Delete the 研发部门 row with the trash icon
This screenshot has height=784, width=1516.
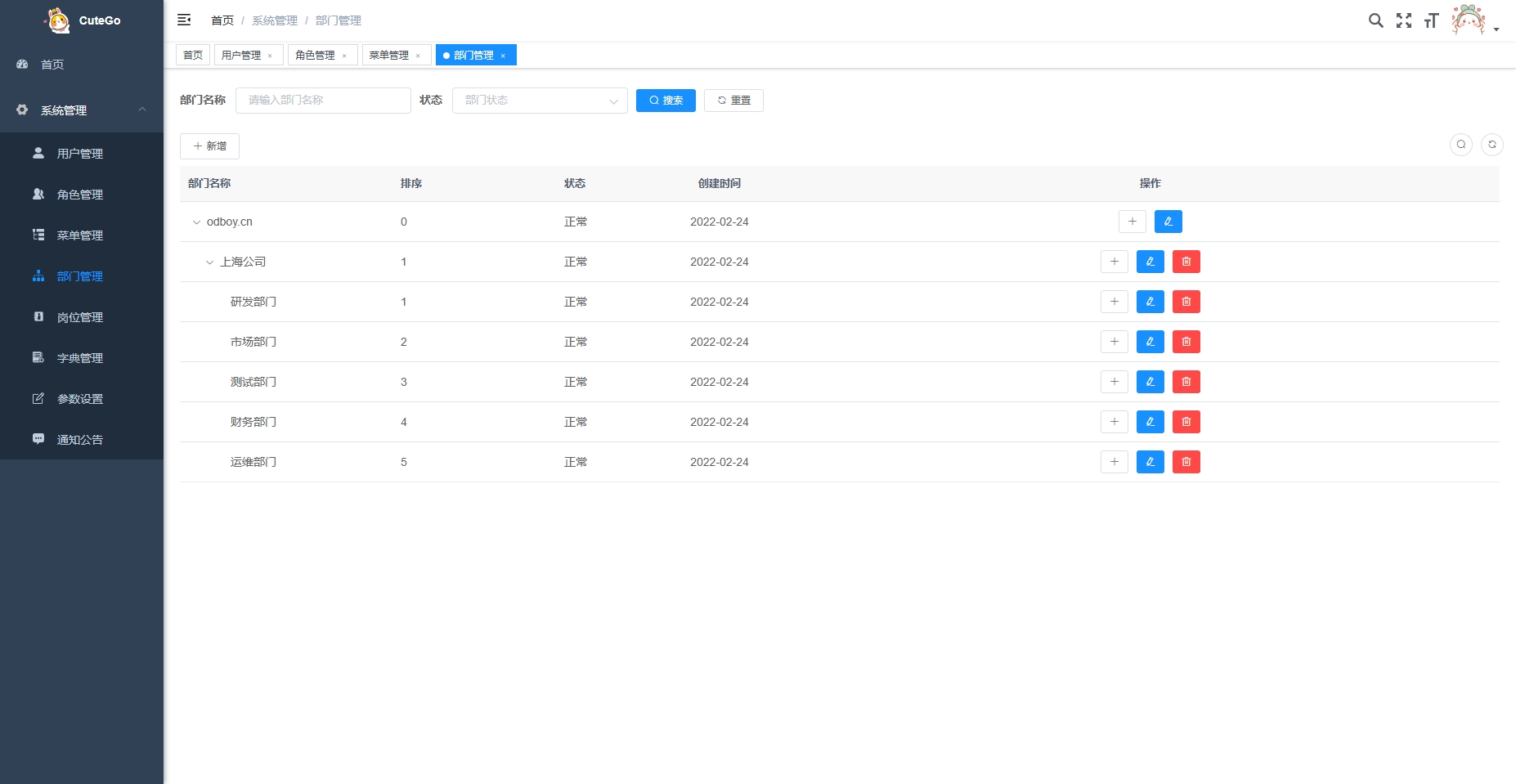(1186, 302)
